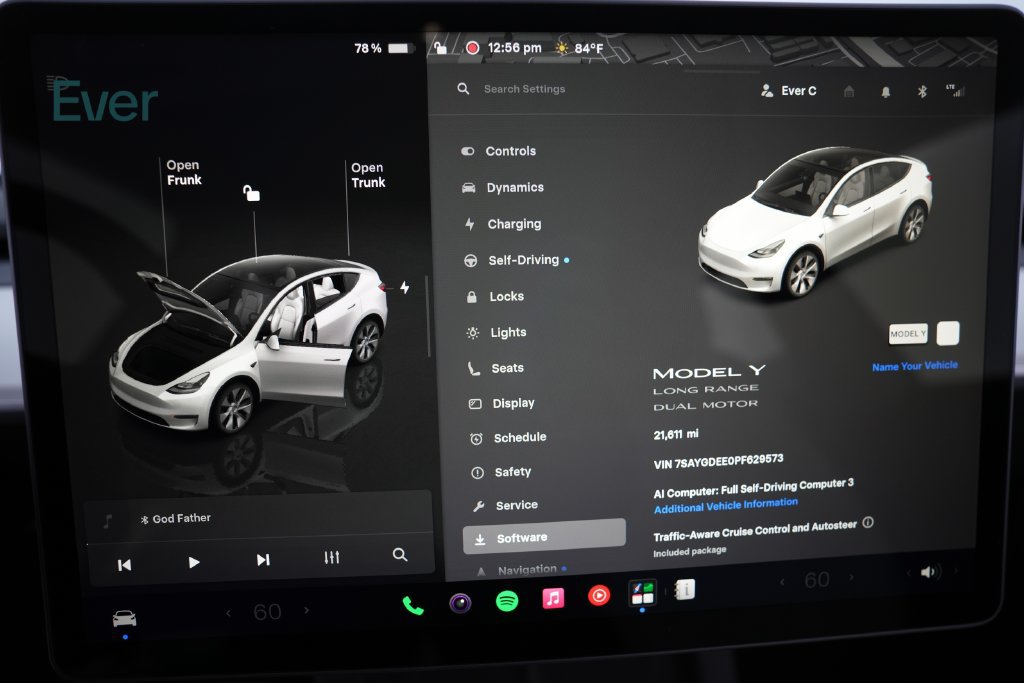The height and width of the screenshot is (683, 1024).
Task: Tap the HomeLink garage icon
Action: 849,91
